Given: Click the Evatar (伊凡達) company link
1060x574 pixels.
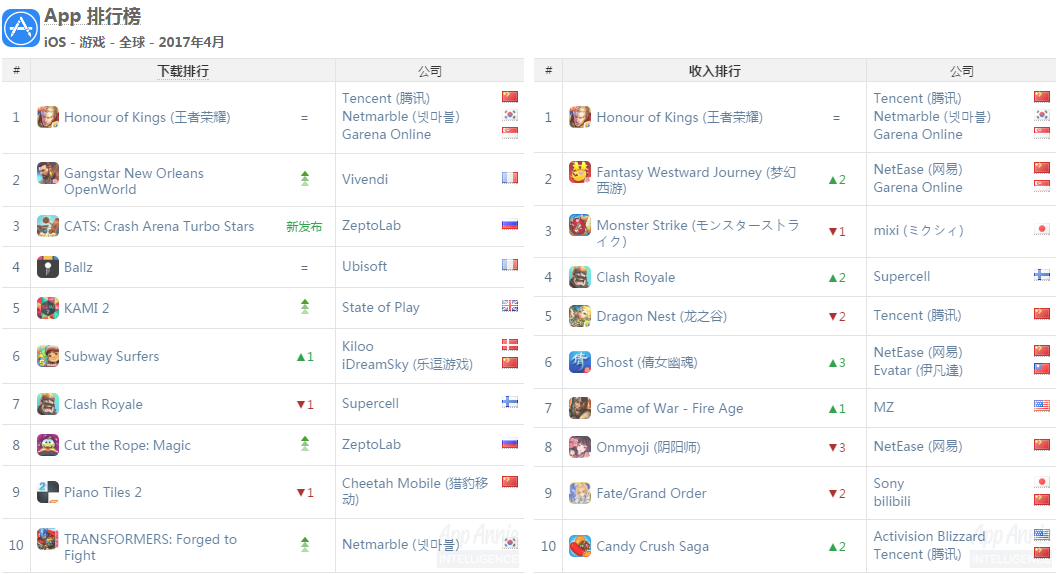Looking at the screenshot, I should coord(917,370).
